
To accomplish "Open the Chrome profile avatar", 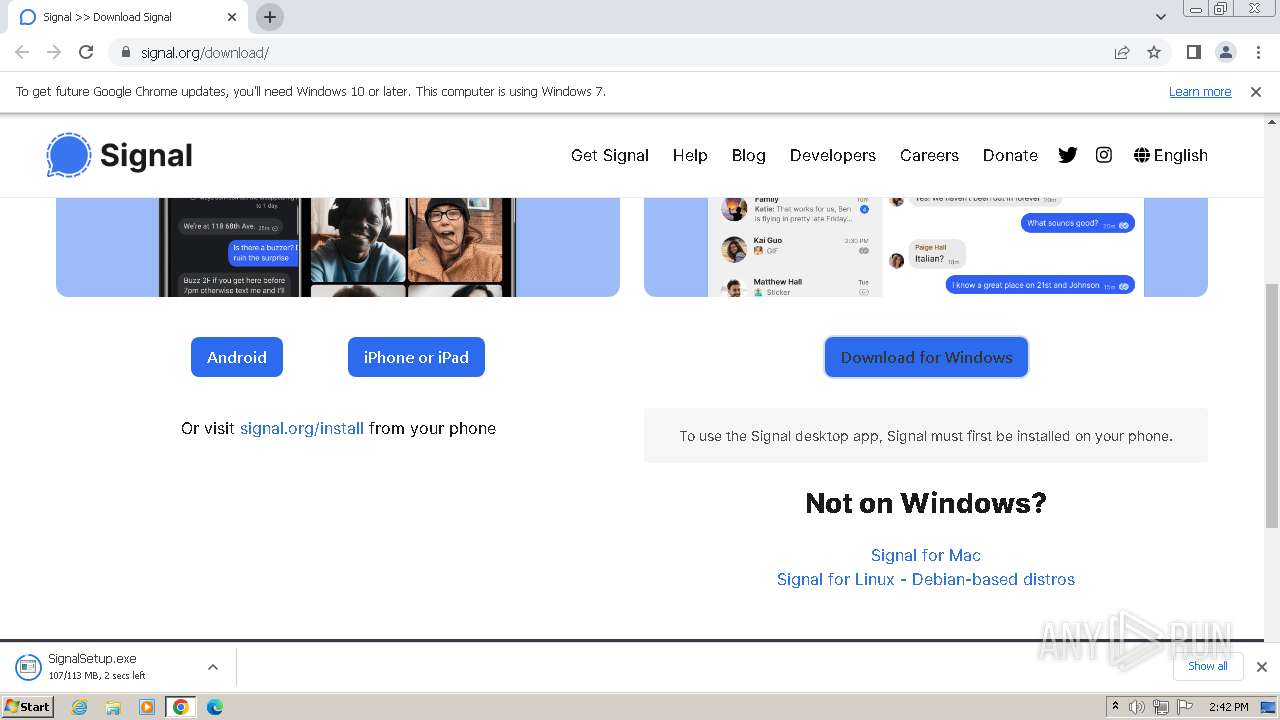I will tap(1225, 52).
